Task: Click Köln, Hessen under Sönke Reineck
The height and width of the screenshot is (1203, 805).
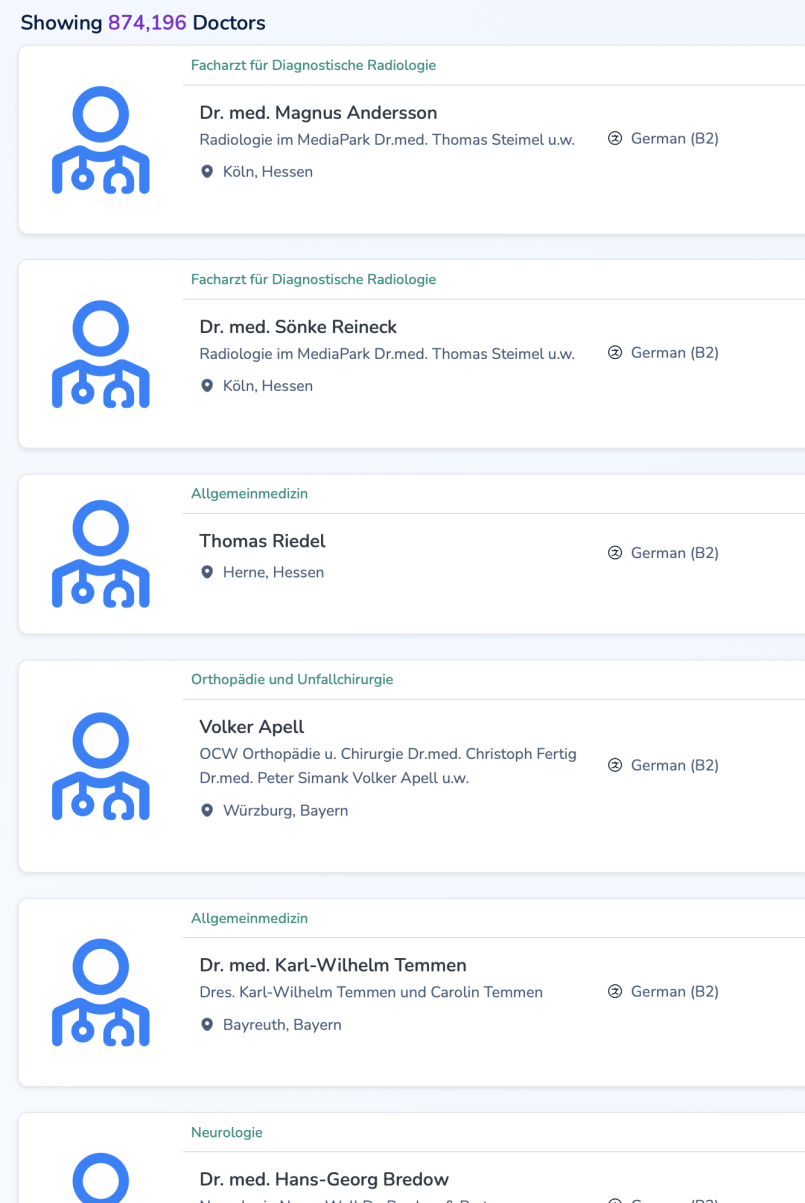Action: 268,386
